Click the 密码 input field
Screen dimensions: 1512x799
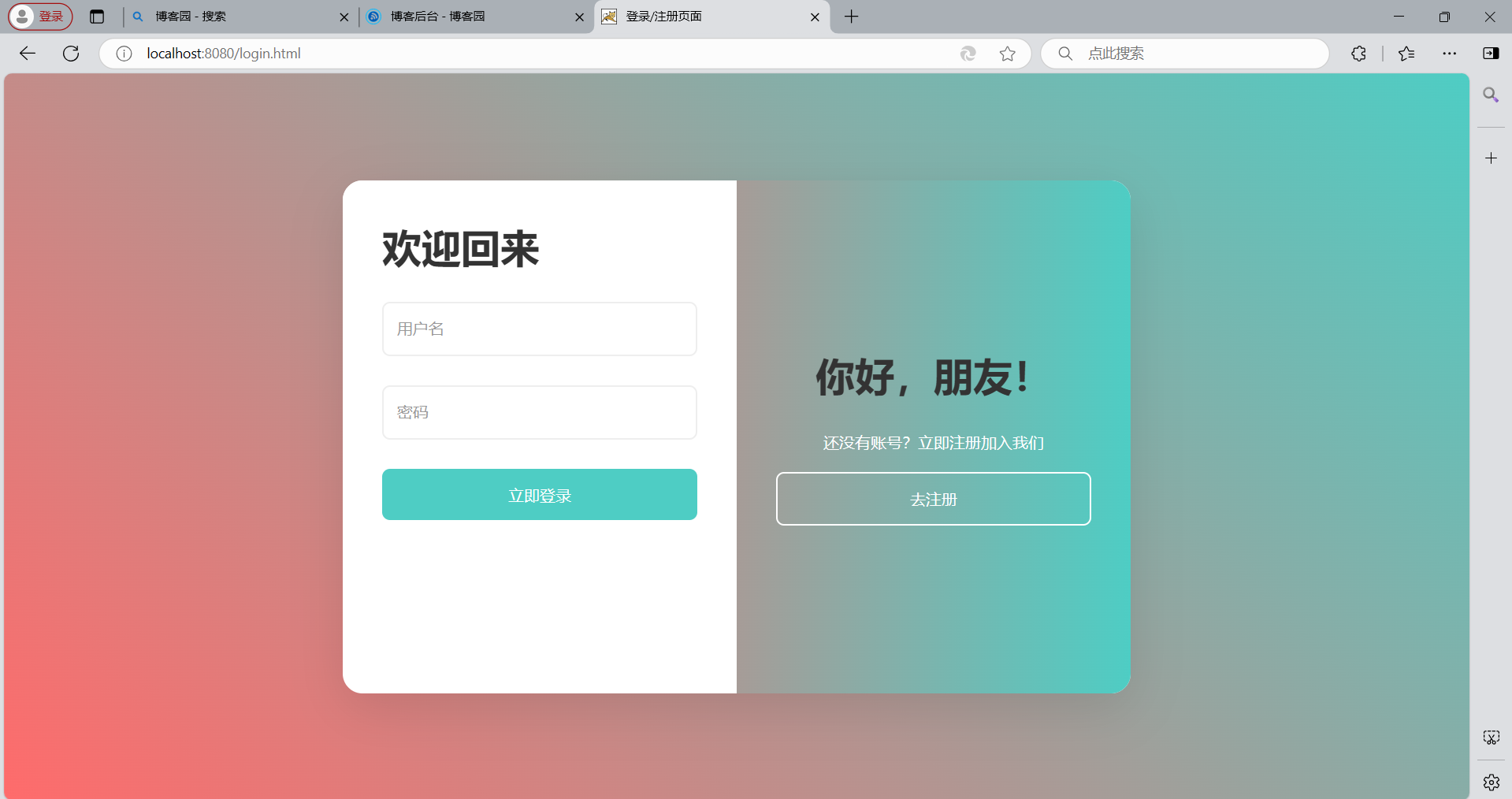[540, 412]
